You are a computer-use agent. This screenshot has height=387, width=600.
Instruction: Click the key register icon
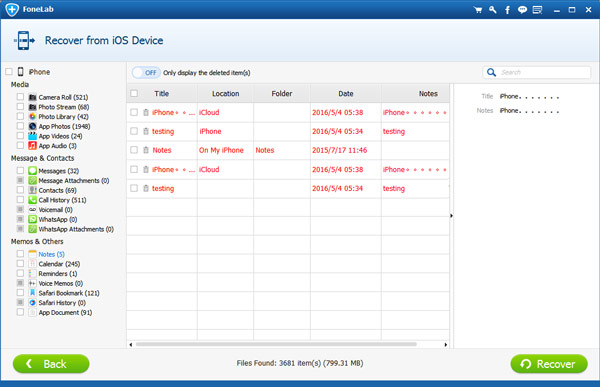pos(492,10)
